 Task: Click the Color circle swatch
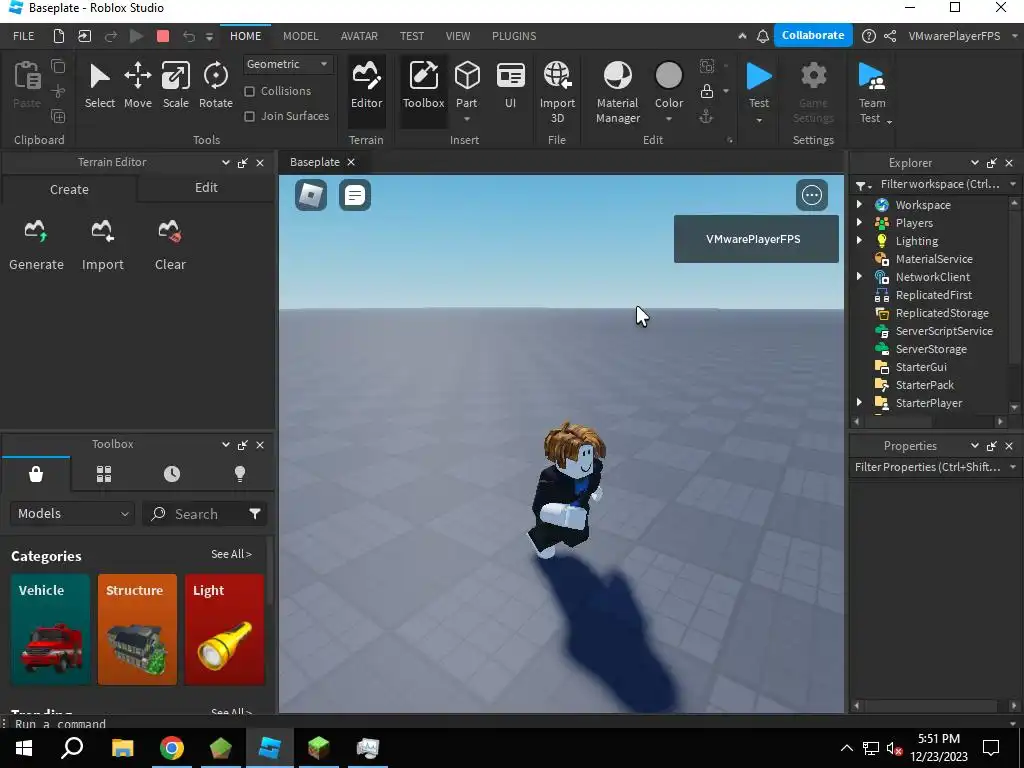pyautogui.click(x=669, y=76)
